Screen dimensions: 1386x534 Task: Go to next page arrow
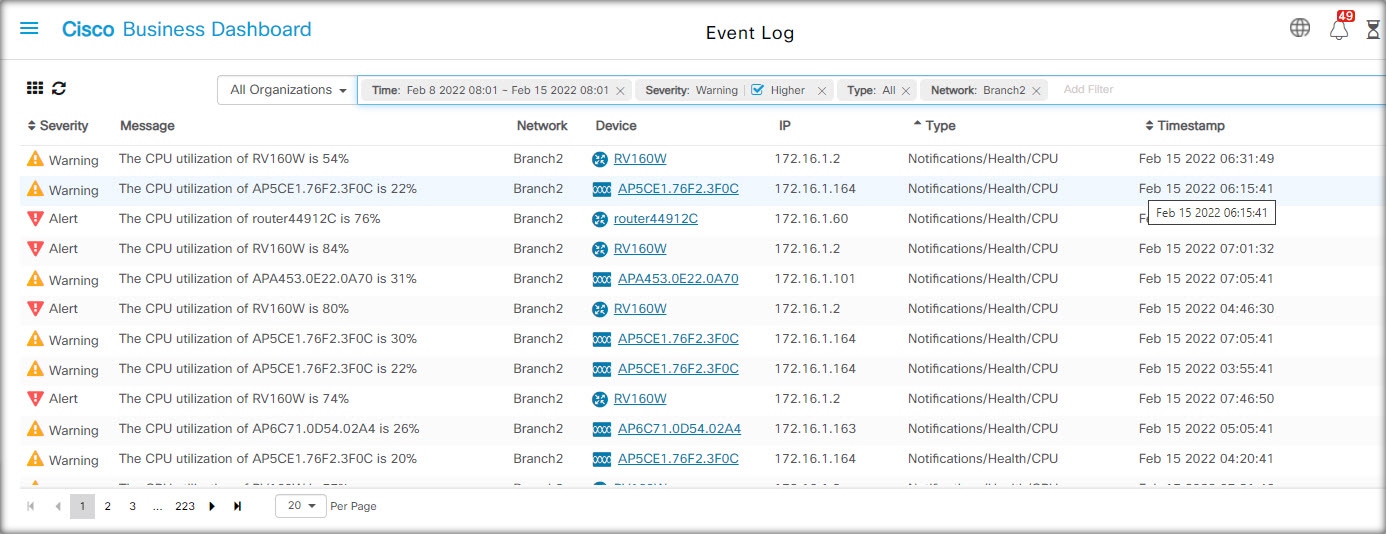(212, 506)
